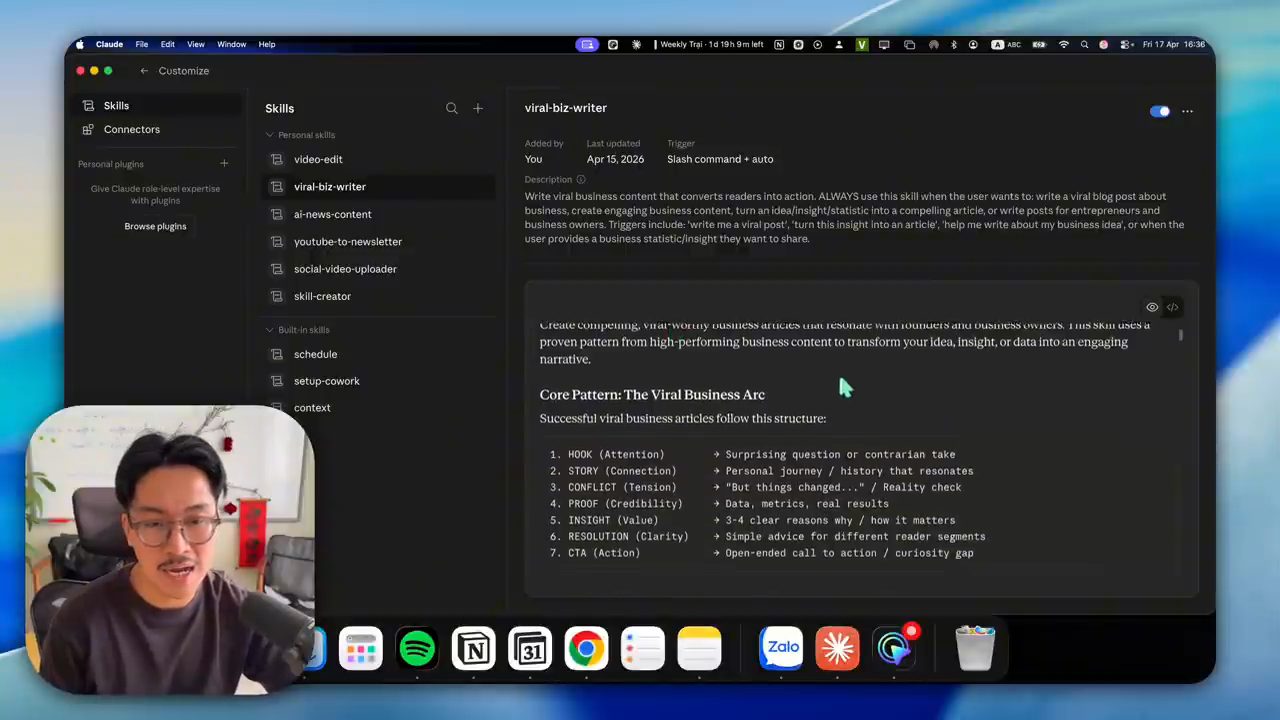Toggle the eye preview icon in skill content
This screenshot has width=1280, height=720.
pos(1152,307)
